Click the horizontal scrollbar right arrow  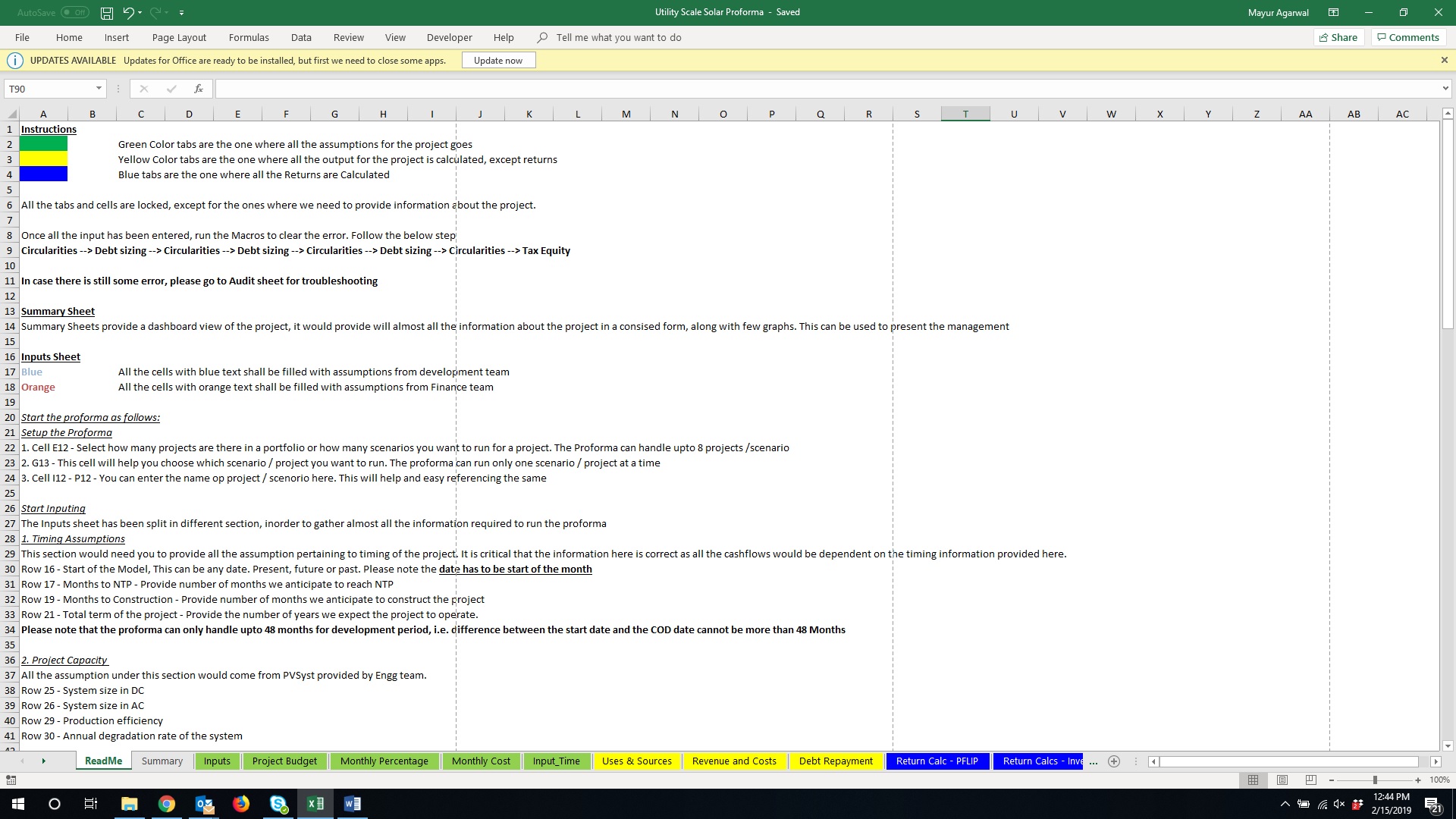[x=1436, y=761]
